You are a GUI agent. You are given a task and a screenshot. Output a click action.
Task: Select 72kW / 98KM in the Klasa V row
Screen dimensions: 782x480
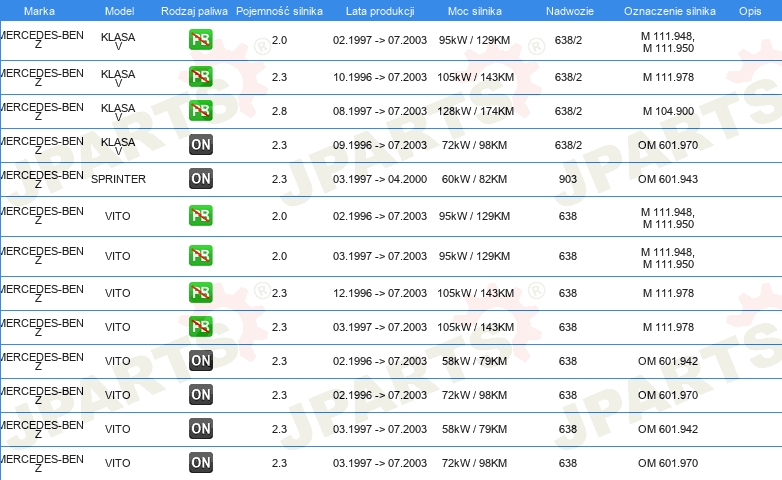(x=474, y=145)
